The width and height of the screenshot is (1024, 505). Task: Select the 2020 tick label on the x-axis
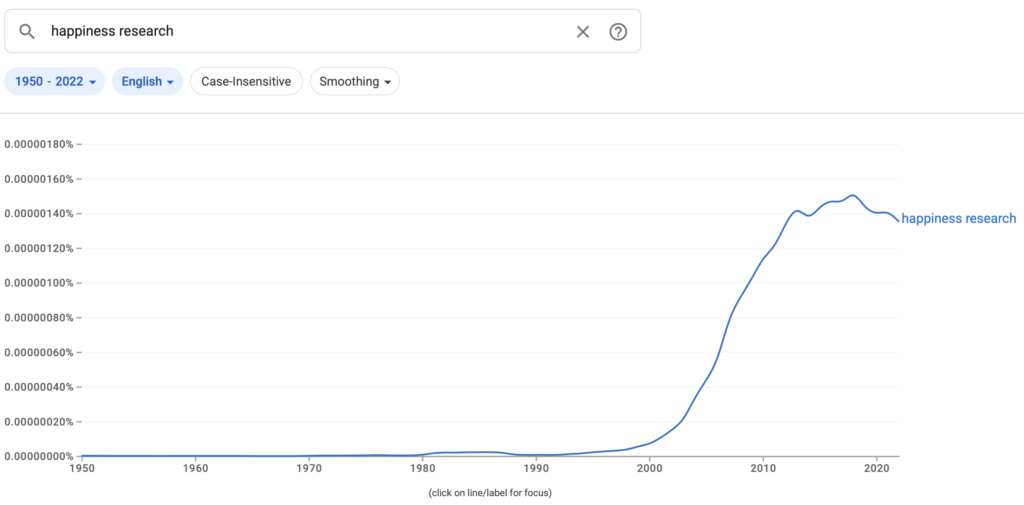(877, 467)
